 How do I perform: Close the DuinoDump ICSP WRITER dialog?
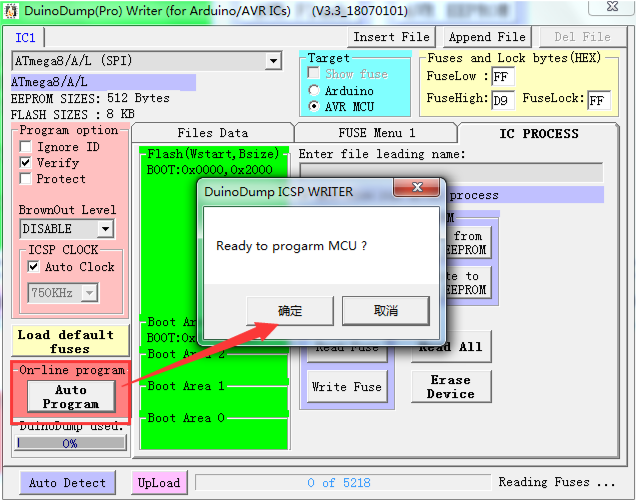click(417, 187)
